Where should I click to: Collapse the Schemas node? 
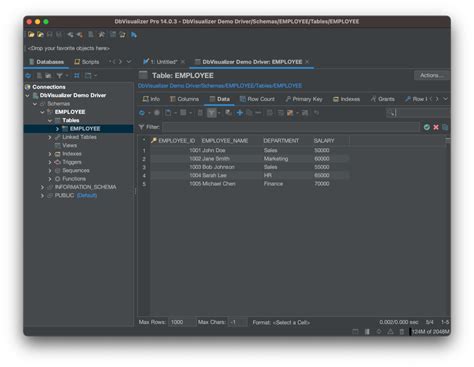(x=35, y=104)
